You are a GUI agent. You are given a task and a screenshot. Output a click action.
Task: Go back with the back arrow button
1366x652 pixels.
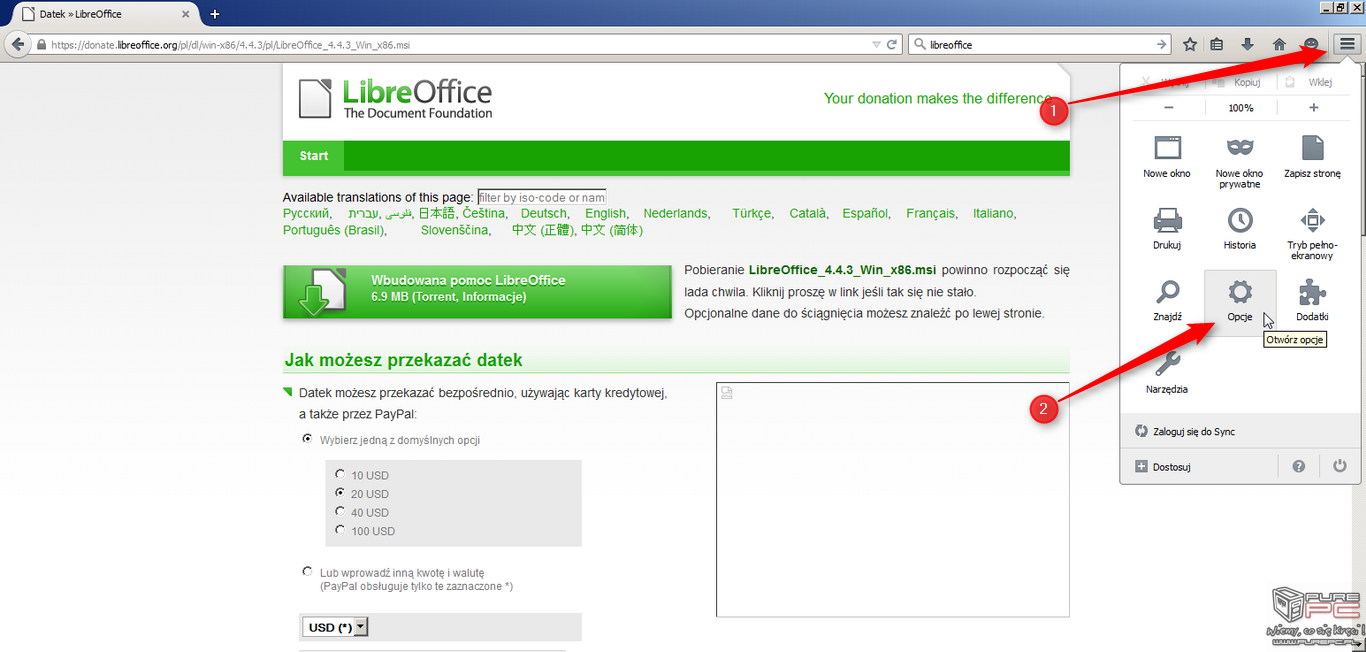17,44
